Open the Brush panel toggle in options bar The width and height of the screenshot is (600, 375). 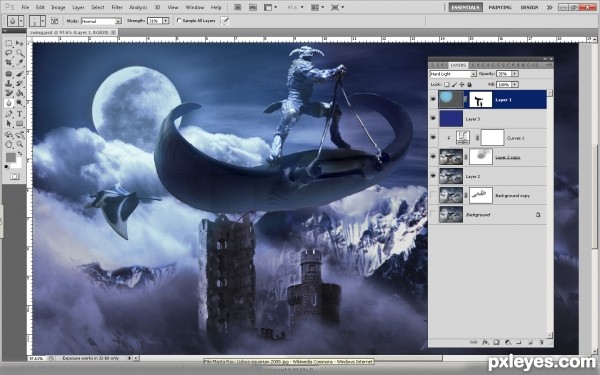[x=54, y=21]
